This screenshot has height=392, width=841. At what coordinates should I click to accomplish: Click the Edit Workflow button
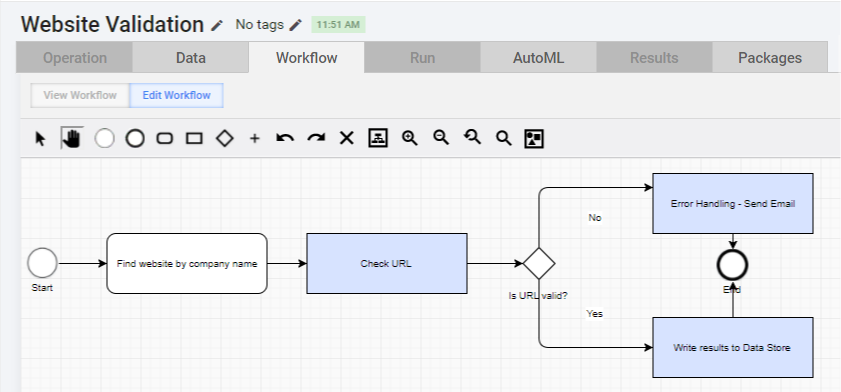(176, 95)
